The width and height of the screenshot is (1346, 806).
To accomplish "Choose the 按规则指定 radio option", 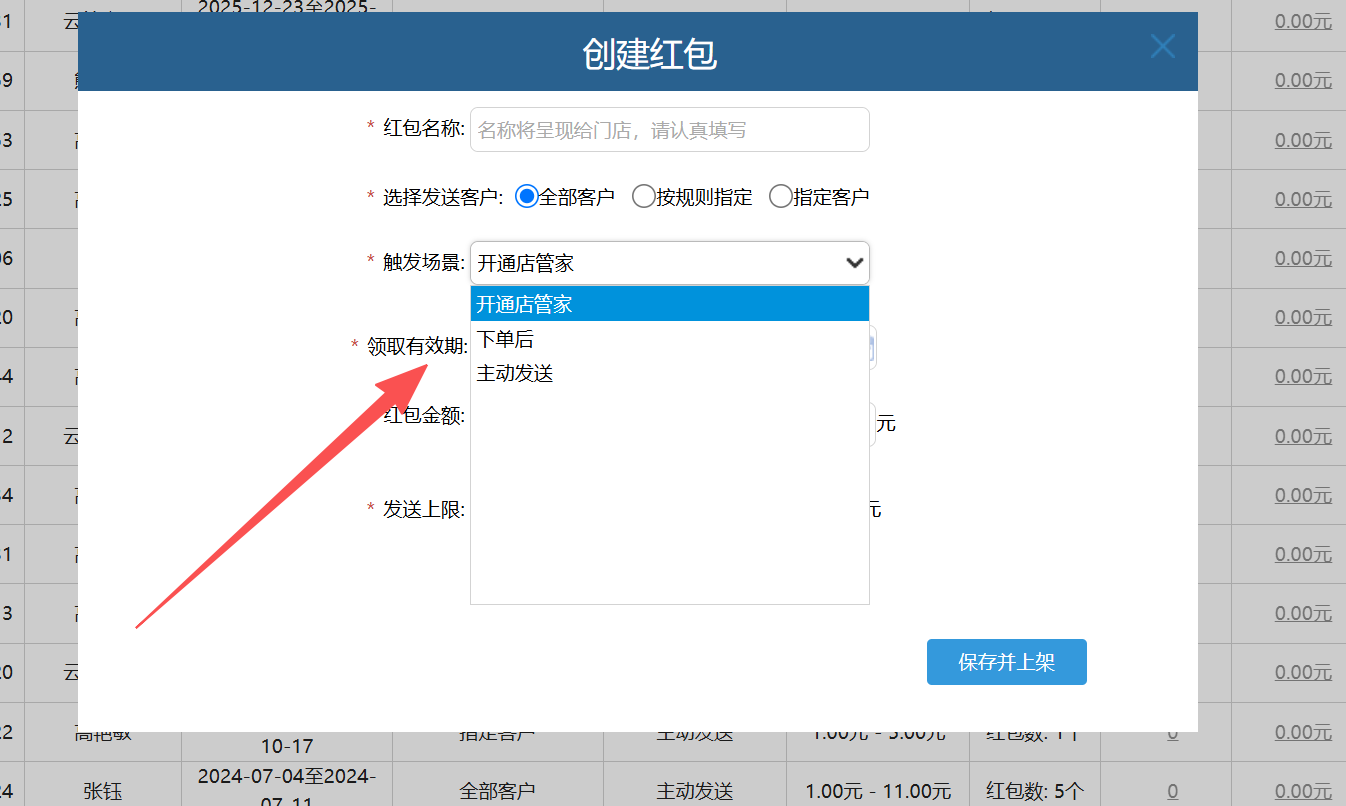I will click(644, 197).
